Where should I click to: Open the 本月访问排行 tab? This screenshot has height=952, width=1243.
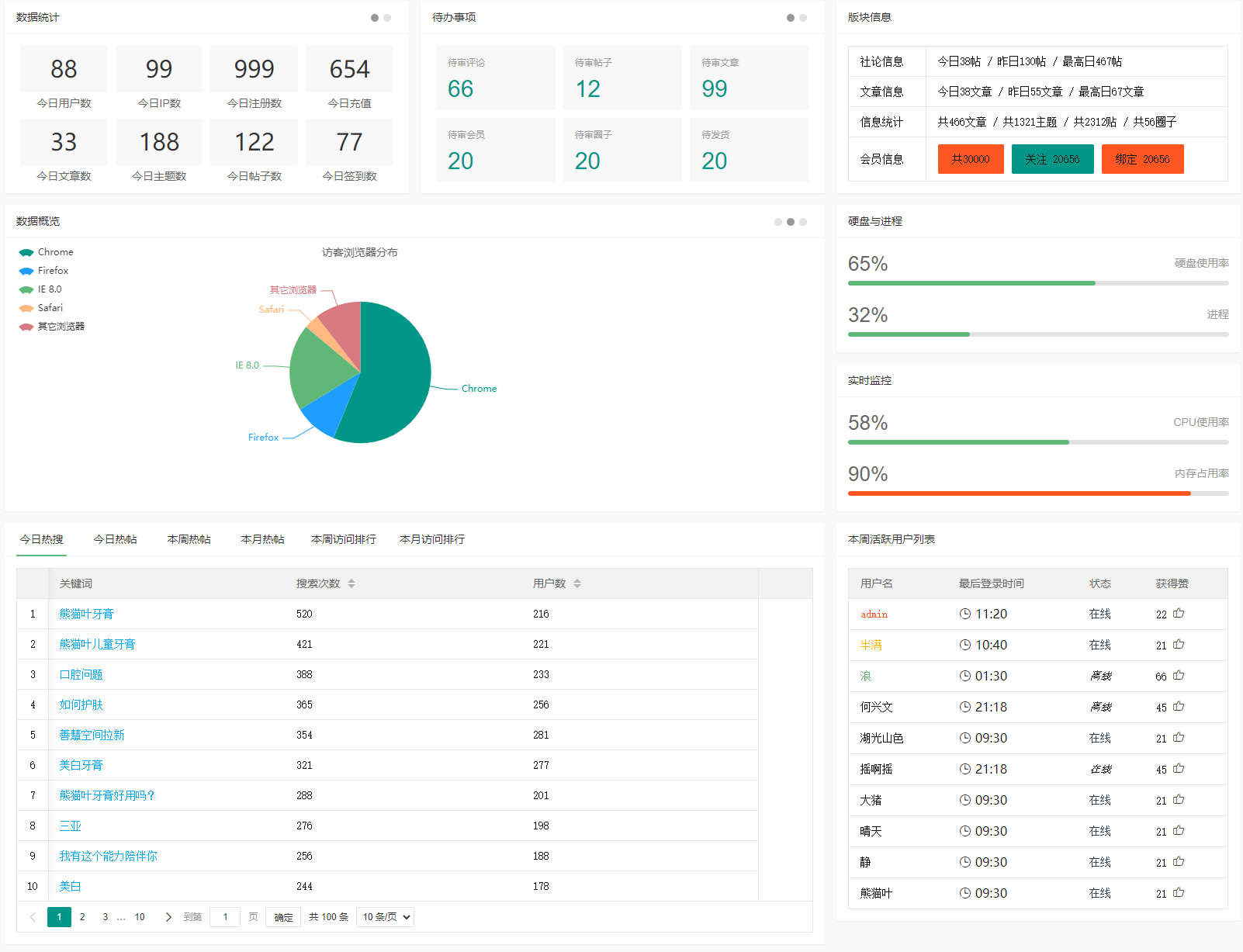pos(431,539)
